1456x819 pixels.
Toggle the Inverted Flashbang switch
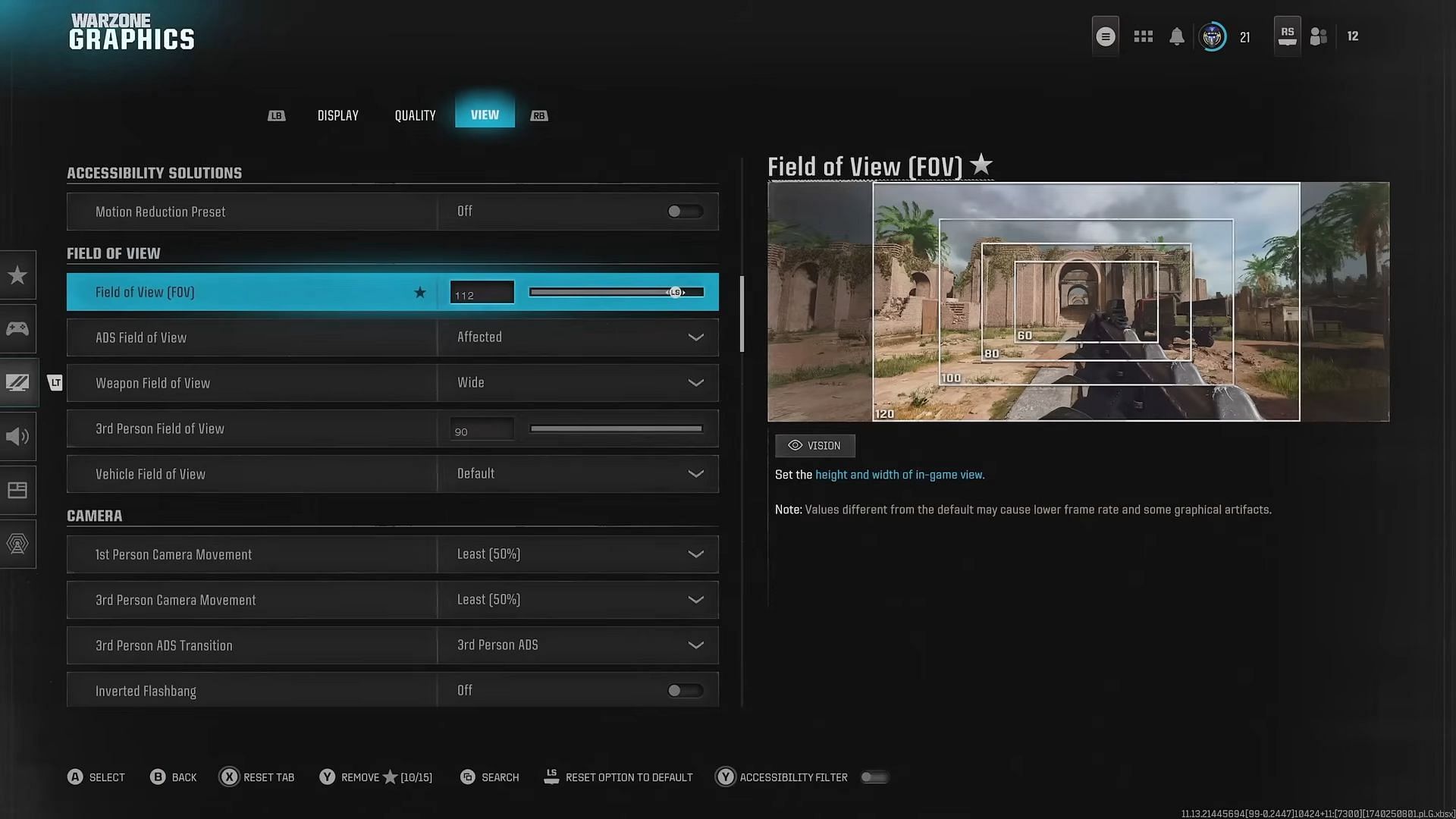click(684, 691)
